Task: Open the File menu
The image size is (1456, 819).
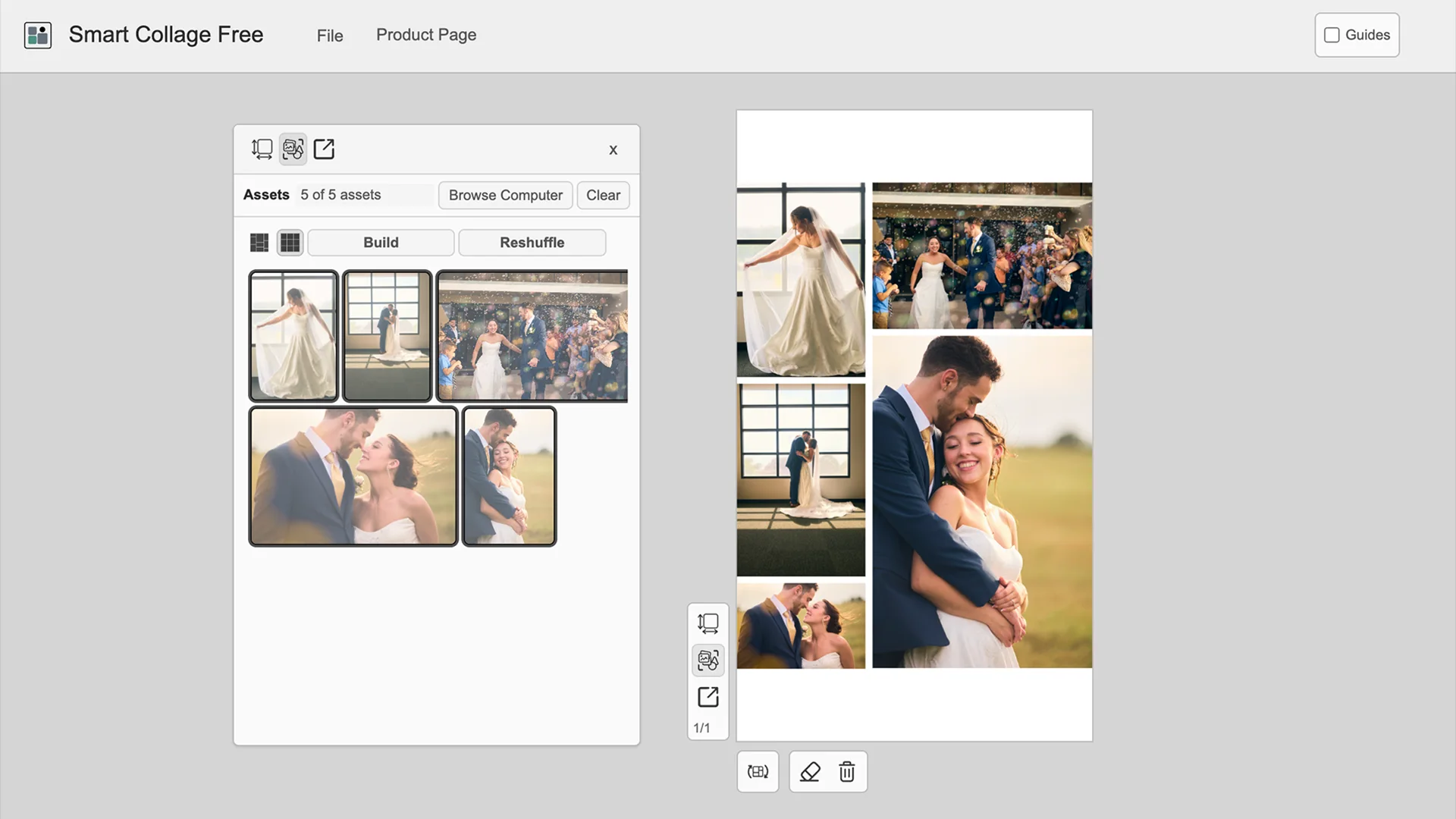Action: point(330,36)
